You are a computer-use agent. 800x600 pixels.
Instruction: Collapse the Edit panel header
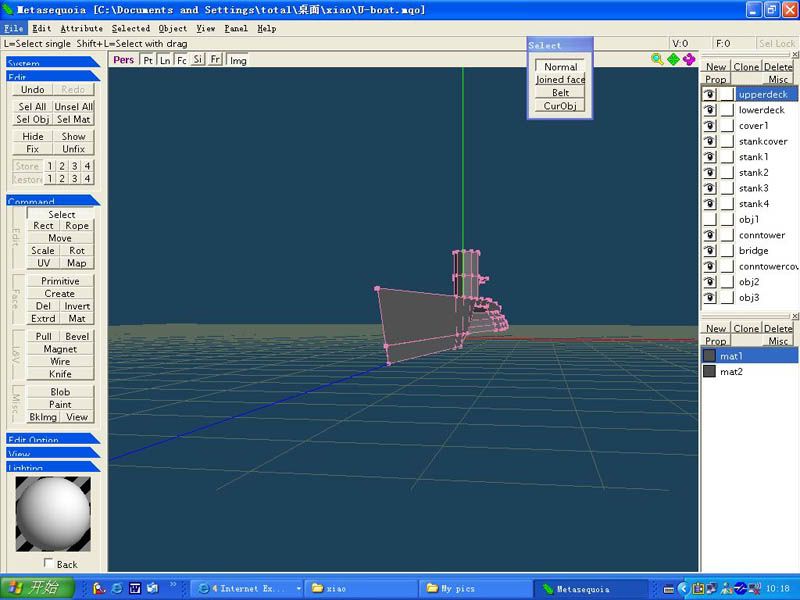[x=53, y=76]
